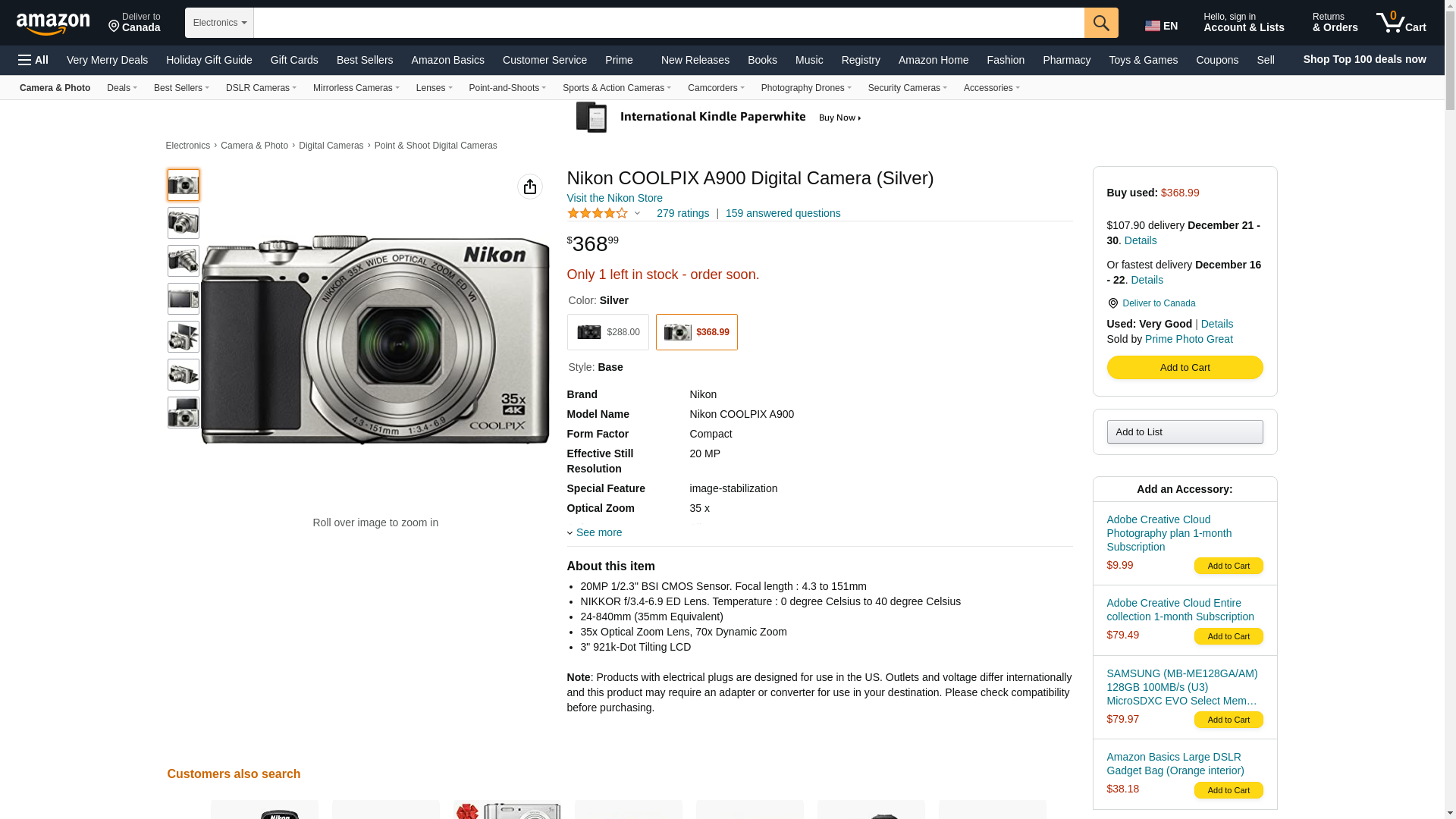Expand See more product details
The height and width of the screenshot is (819, 1456).
(598, 532)
